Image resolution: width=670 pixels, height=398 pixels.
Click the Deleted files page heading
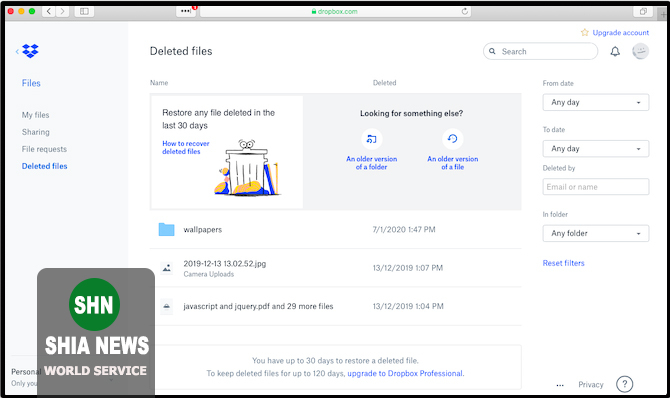click(181, 51)
